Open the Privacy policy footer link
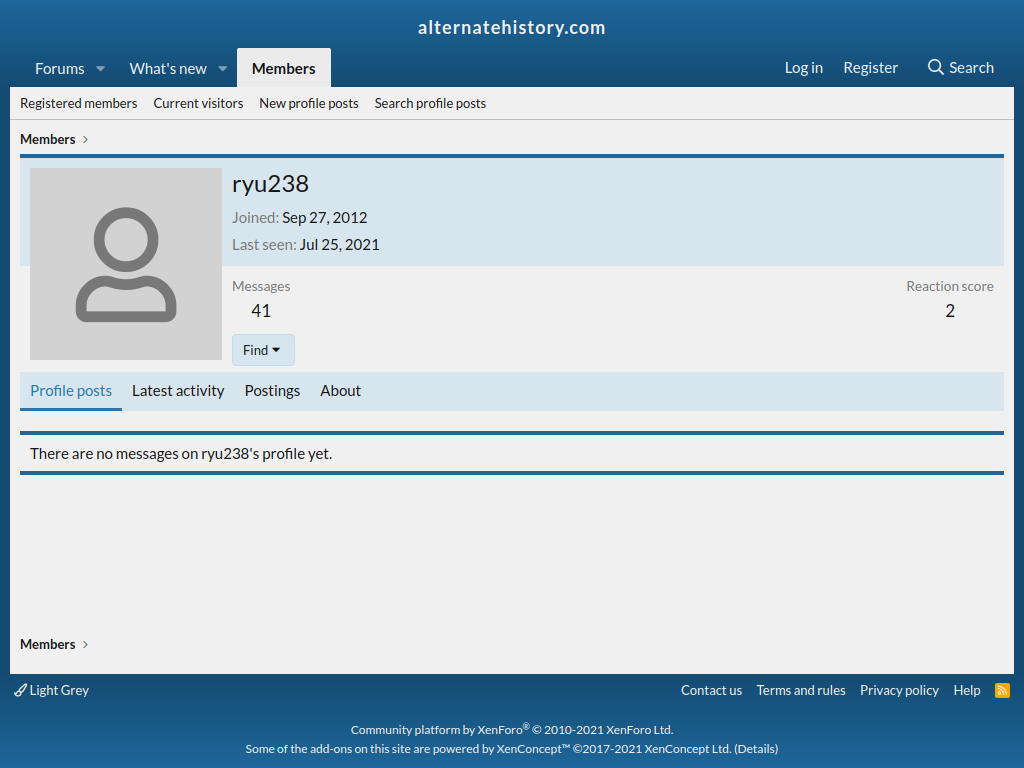 pos(899,690)
